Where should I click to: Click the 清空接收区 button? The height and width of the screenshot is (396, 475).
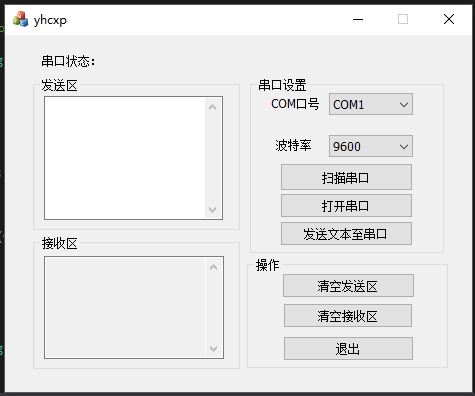pyautogui.click(x=348, y=315)
